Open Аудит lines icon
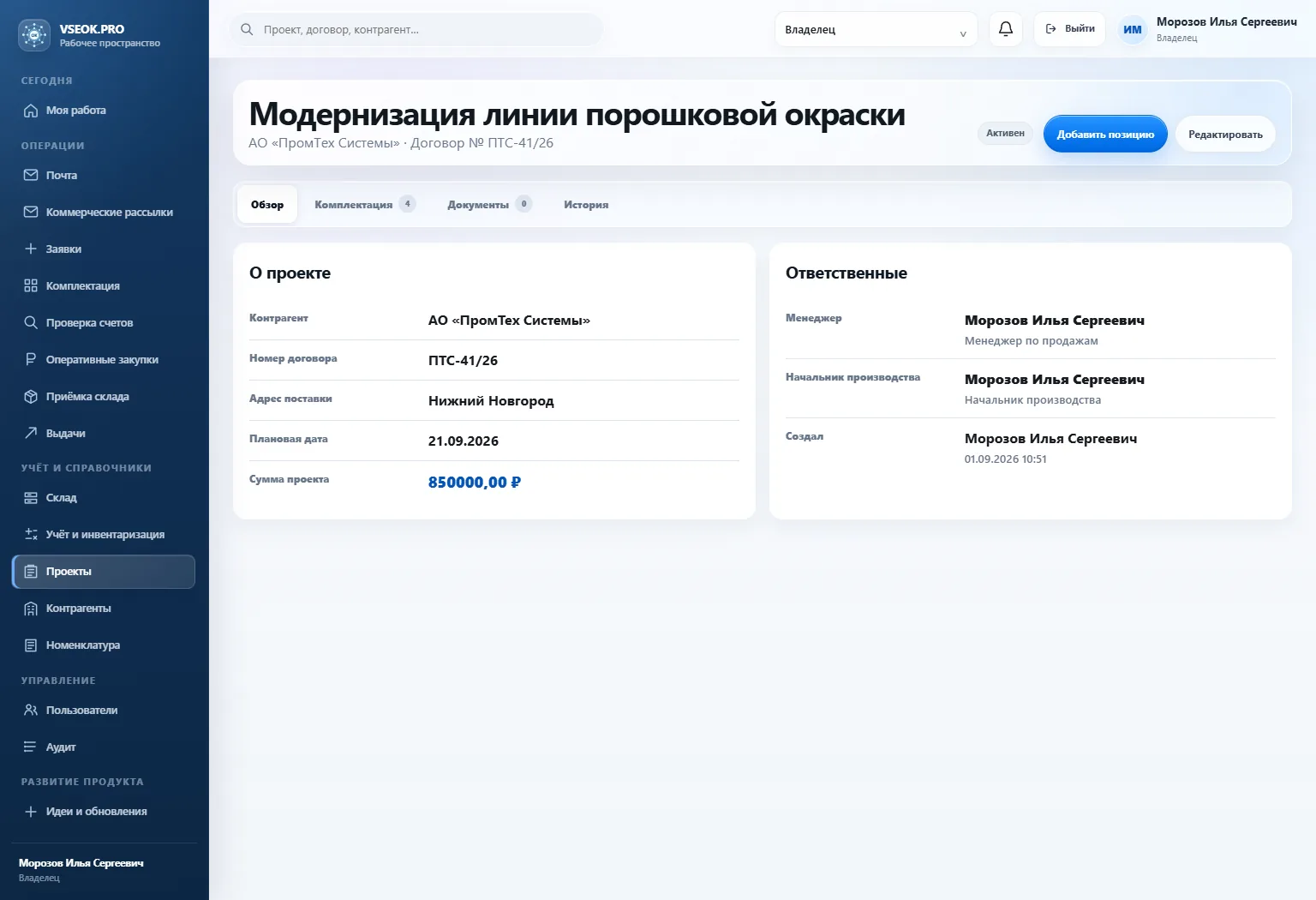1316x900 pixels. pos(31,747)
